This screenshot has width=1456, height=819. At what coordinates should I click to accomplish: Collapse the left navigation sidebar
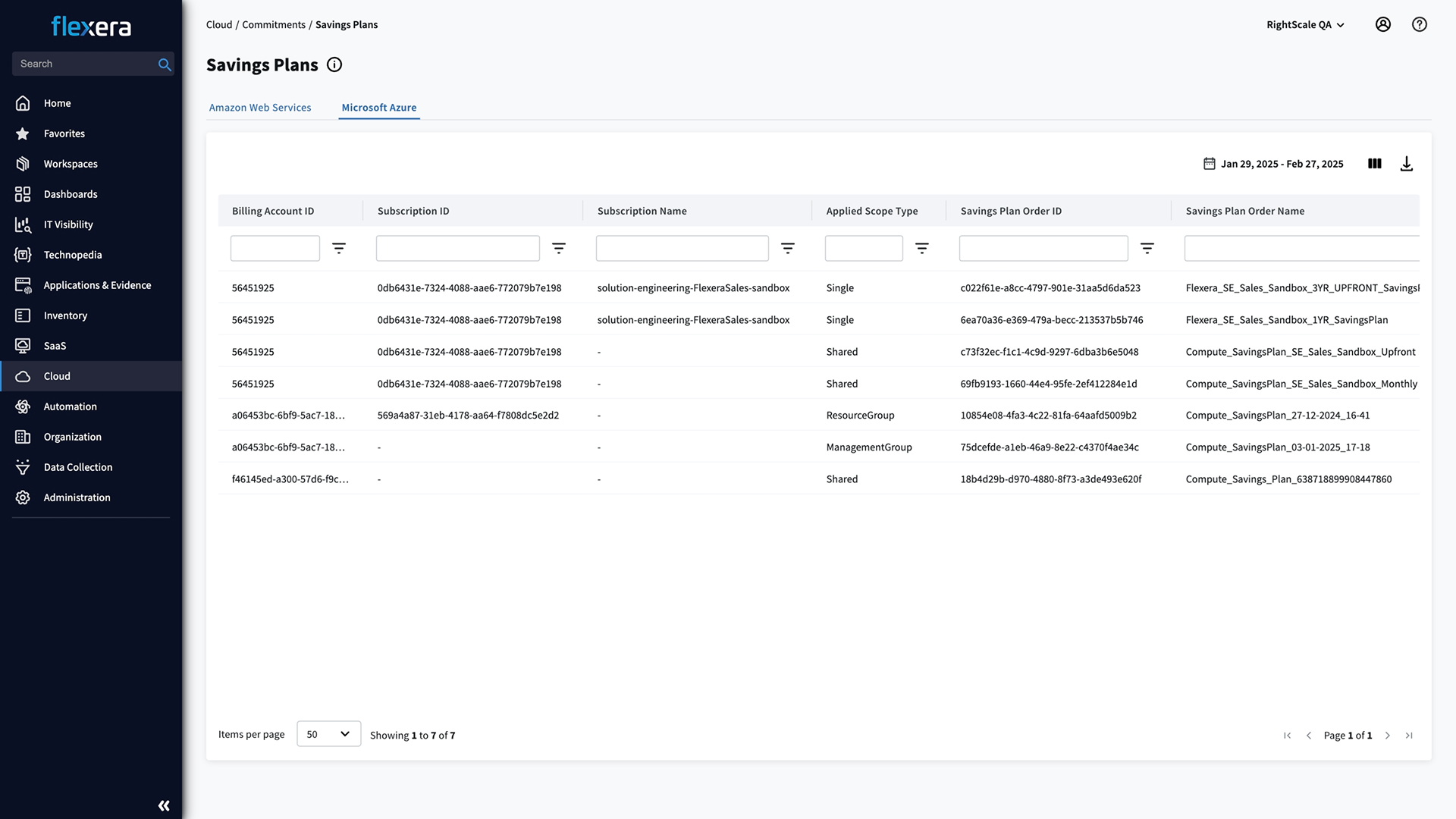point(163,805)
